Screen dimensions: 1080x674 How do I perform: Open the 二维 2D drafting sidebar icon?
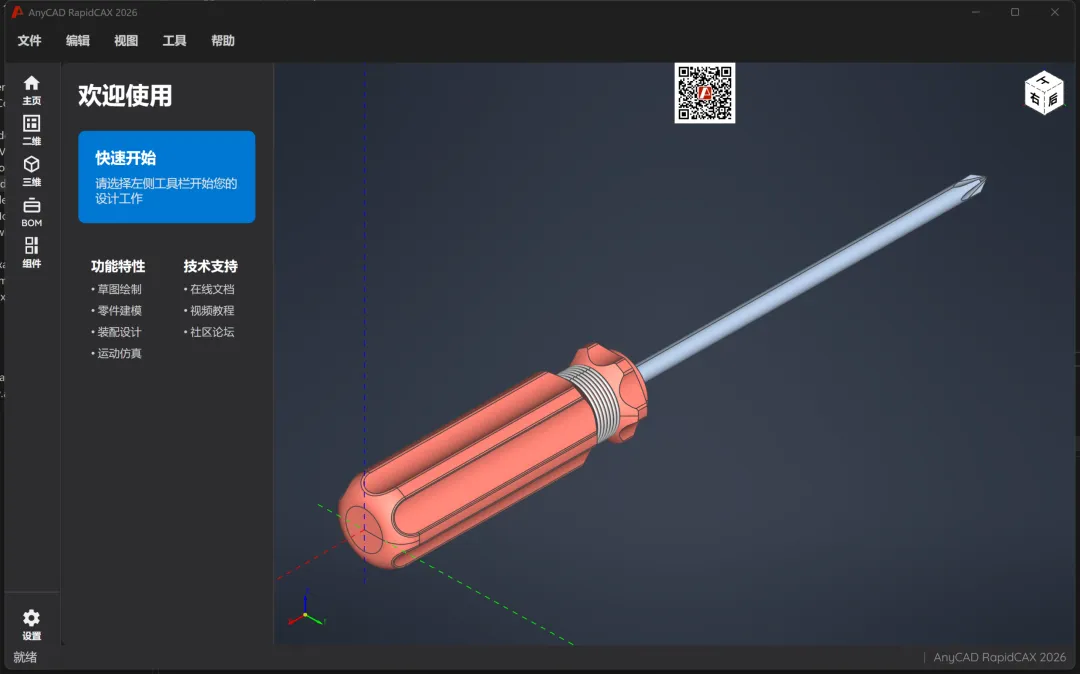click(x=32, y=130)
